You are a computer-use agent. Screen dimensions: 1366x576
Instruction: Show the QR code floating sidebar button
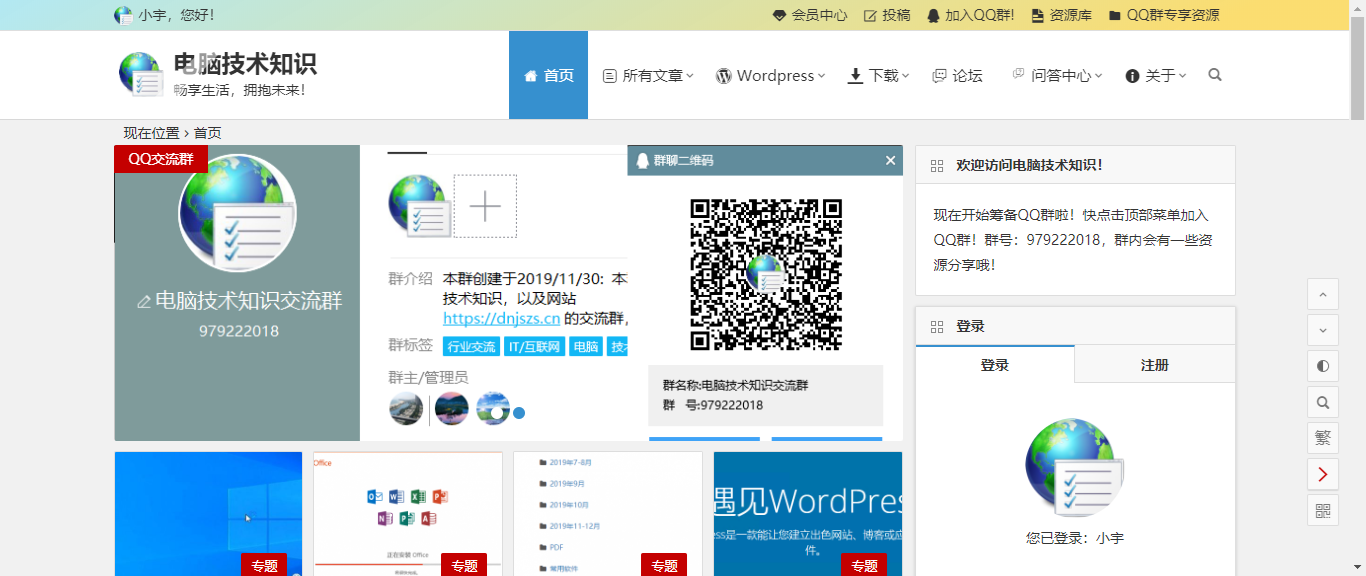[x=1323, y=510]
